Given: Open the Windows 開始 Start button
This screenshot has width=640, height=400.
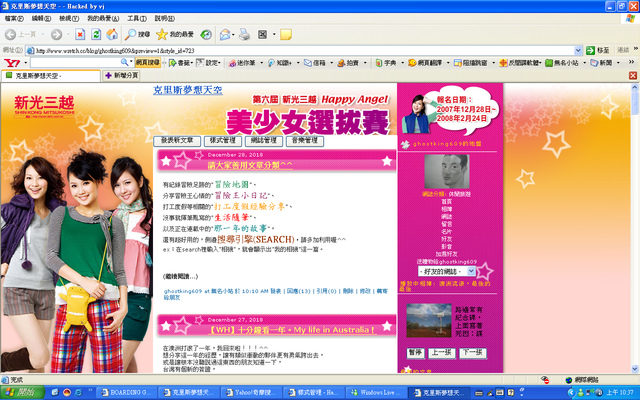Looking at the screenshot, I should point(22,392).
